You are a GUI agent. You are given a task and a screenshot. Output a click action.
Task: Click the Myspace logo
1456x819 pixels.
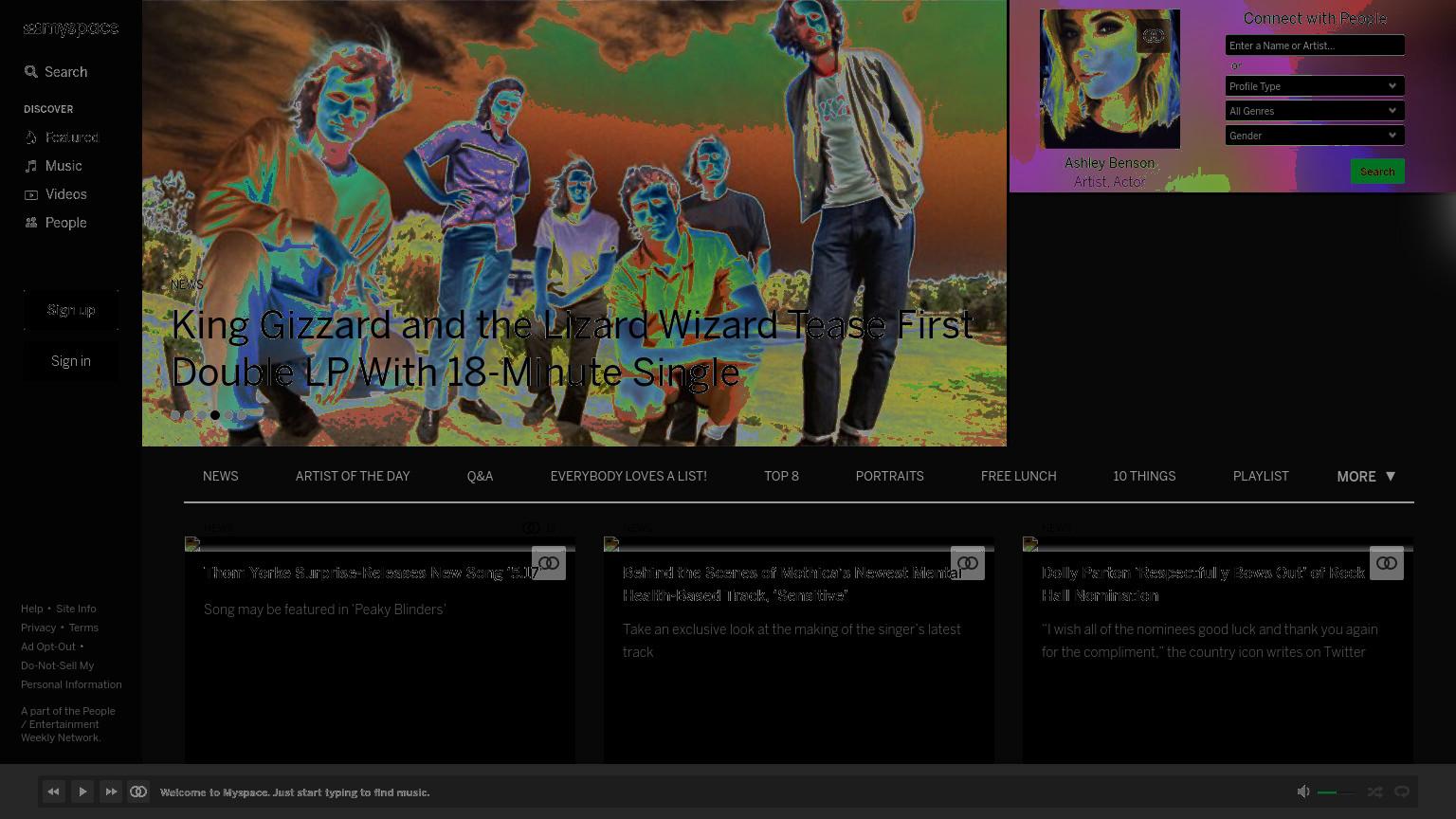(x=71, y=28)
